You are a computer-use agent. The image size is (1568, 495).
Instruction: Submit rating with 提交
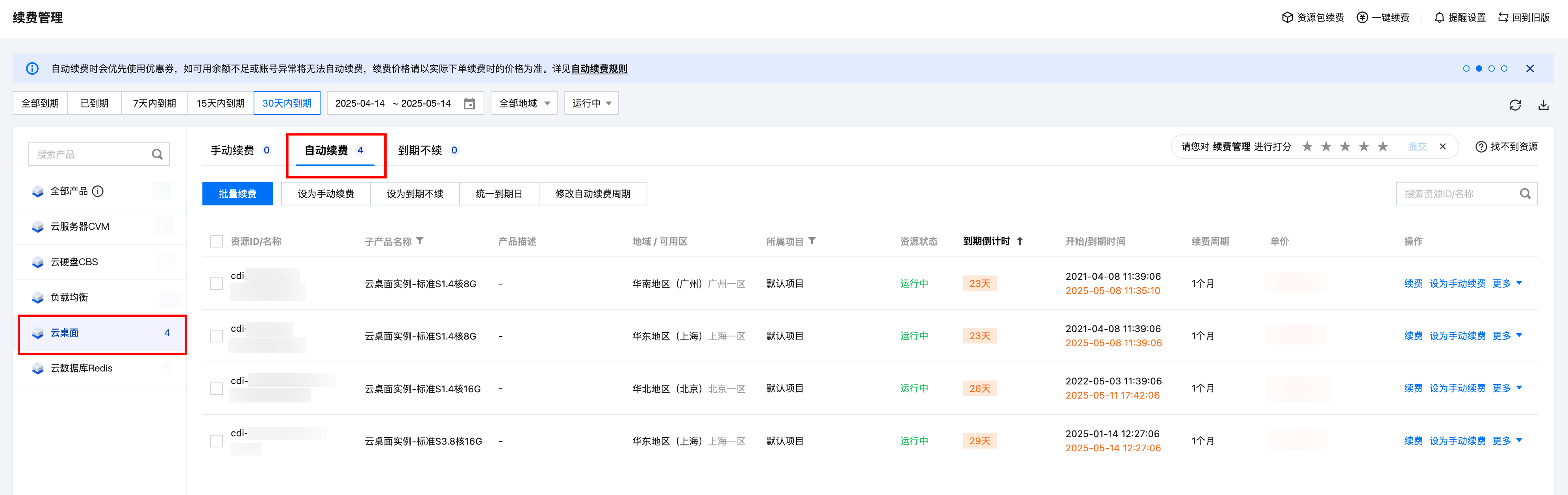[1417, 146]
